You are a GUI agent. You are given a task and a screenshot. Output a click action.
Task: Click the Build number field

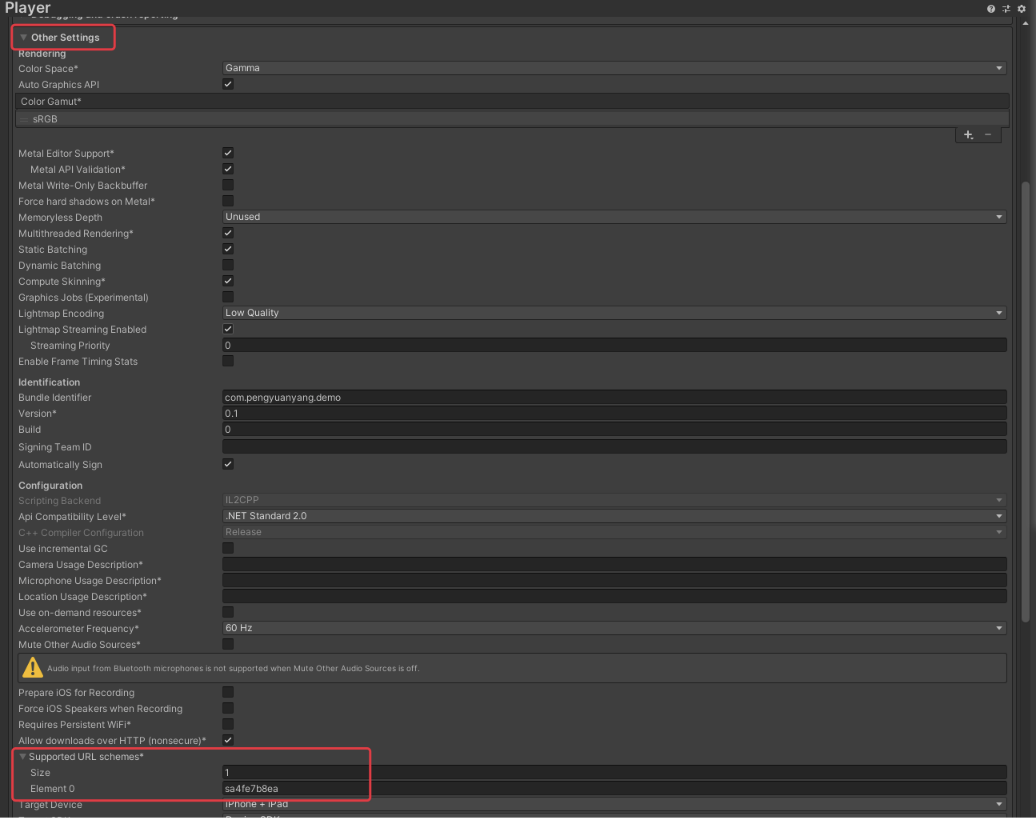(614, 429)
